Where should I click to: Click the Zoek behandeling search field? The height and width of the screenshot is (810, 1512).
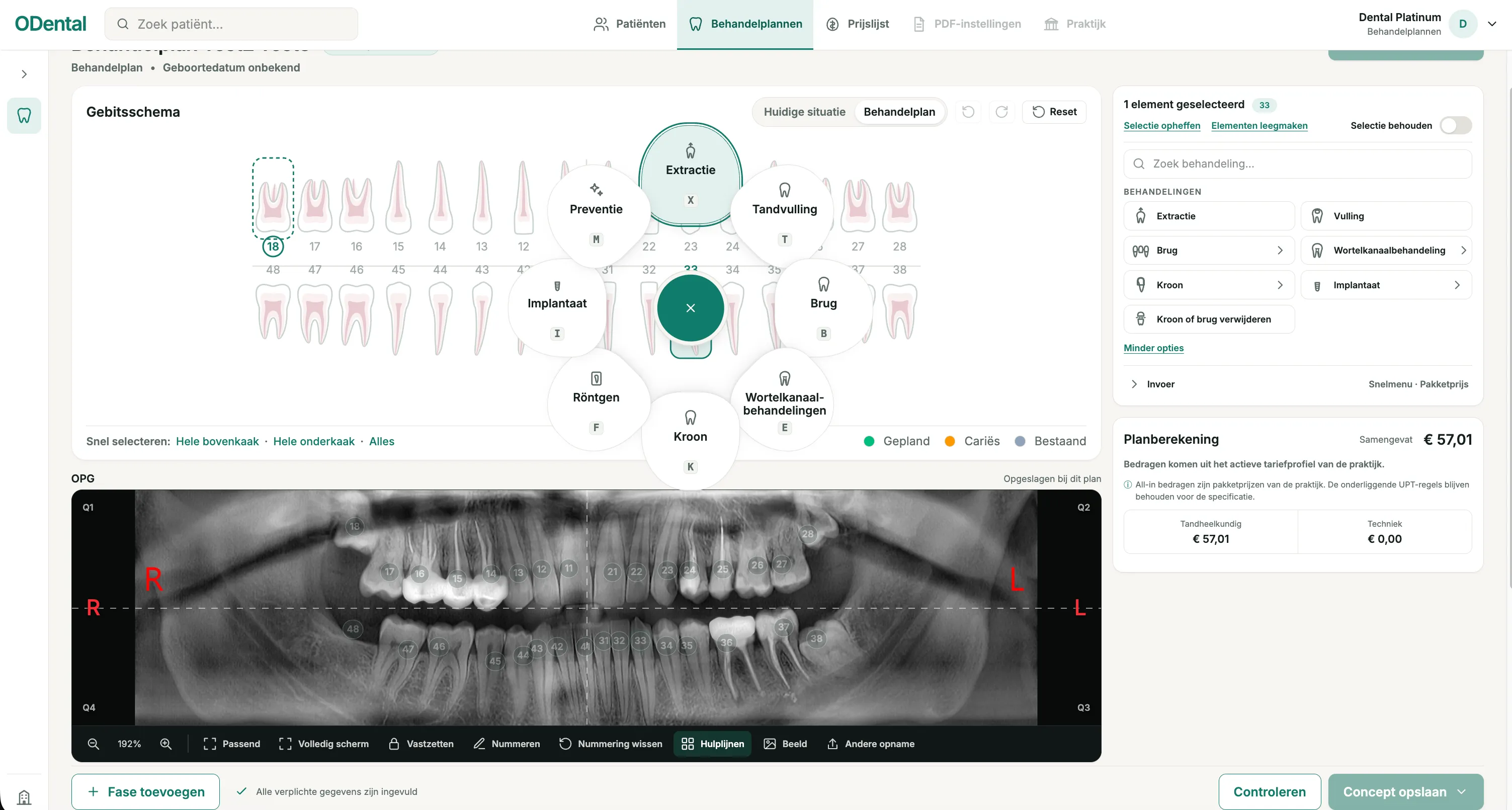click(x=1298, y=164)
